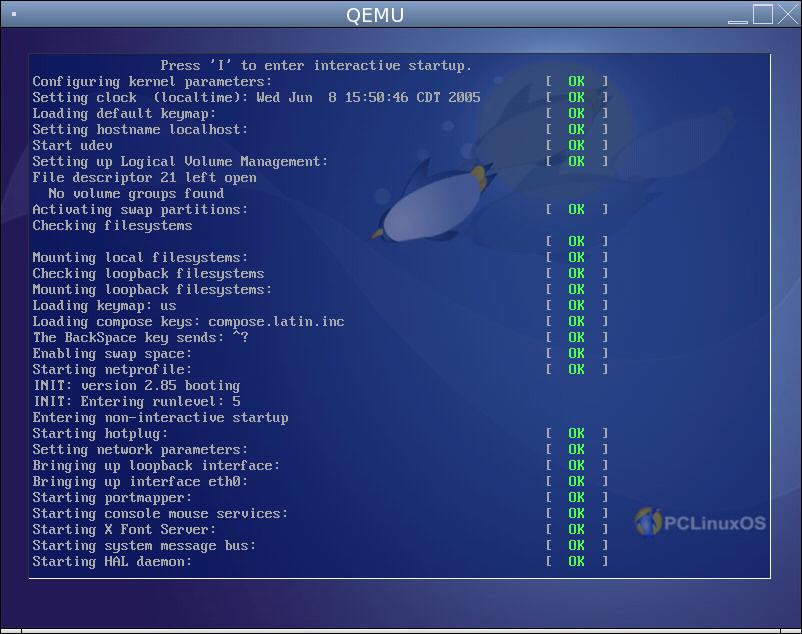Viewport: 802px width, 634px height.
Task: Maximize the QEMU window
Action: 763,14
